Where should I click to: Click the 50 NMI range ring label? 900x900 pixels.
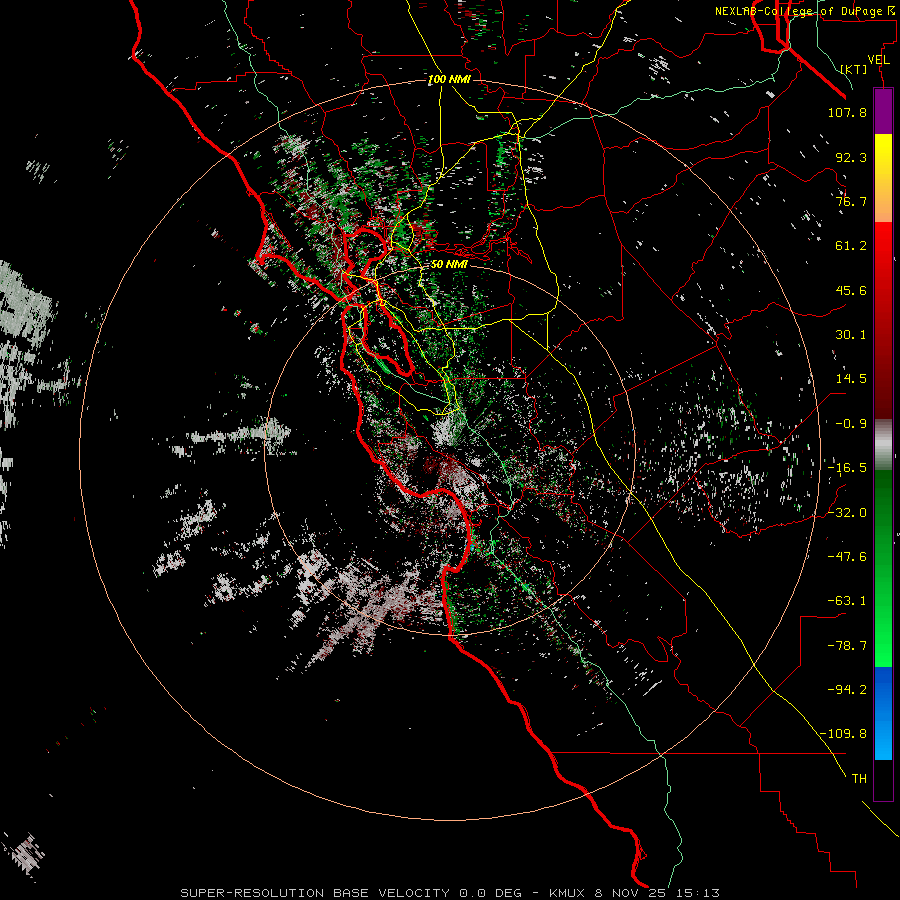point(449,265)
